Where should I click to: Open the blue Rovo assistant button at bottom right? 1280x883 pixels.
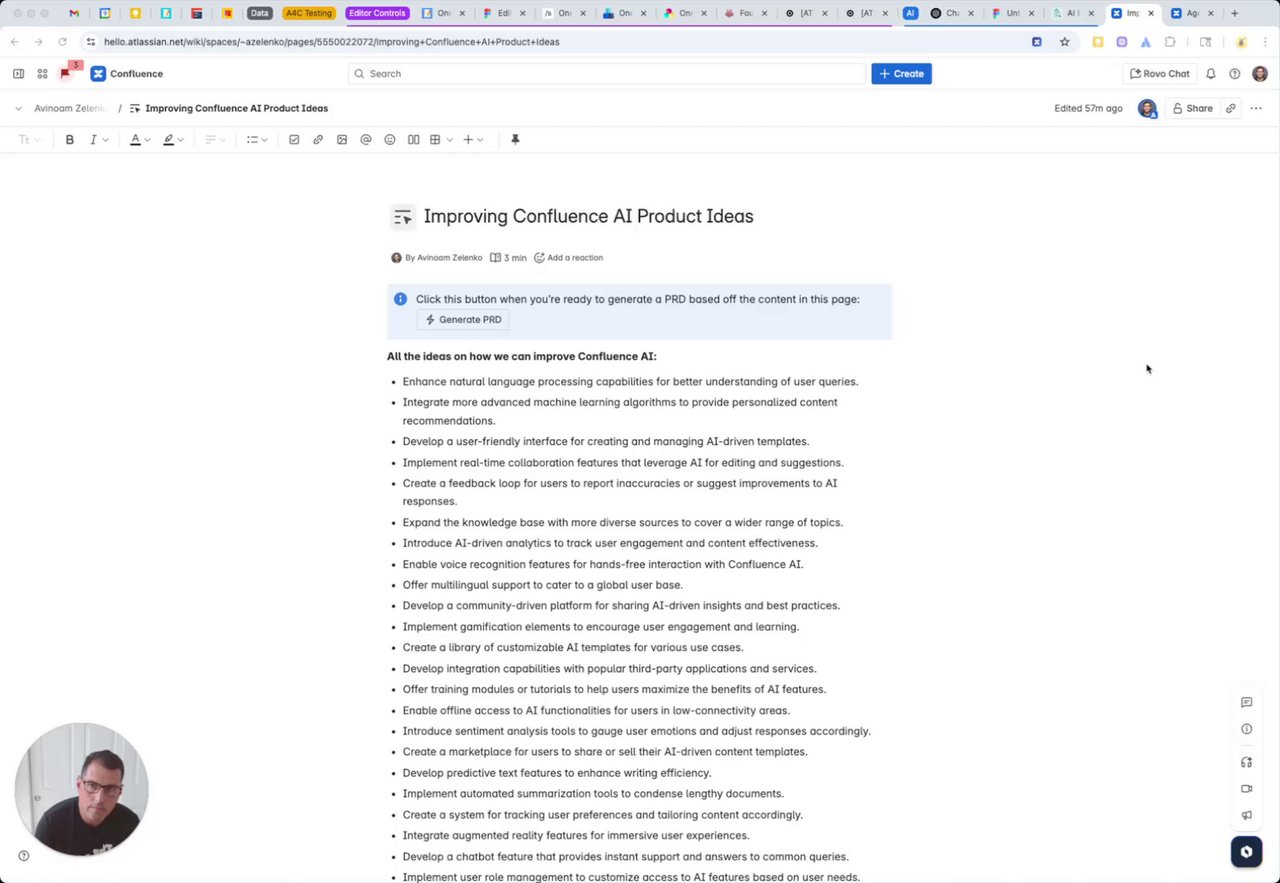(x=1246, y=852)
